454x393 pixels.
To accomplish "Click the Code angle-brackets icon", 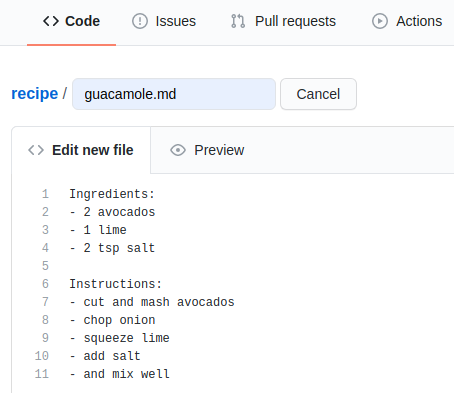I will [x=51, y=21].
